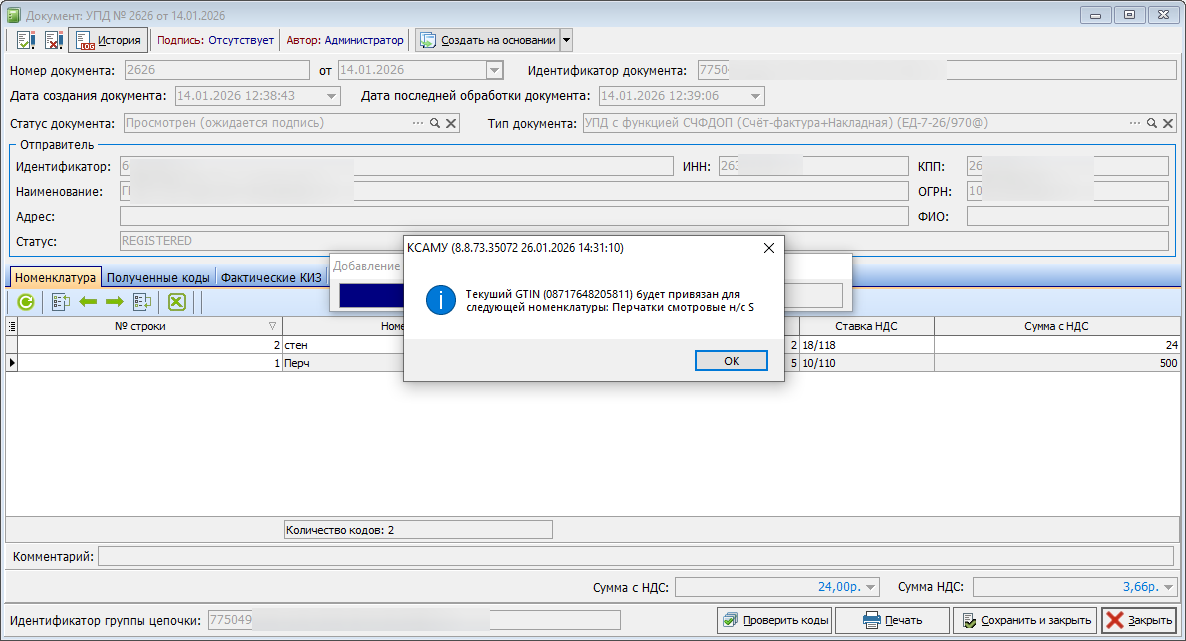The image size is (1186, 641).
Task: Expand the Дата создания документа dropdown
Action: pyautogui.click(x=332, y=96)
